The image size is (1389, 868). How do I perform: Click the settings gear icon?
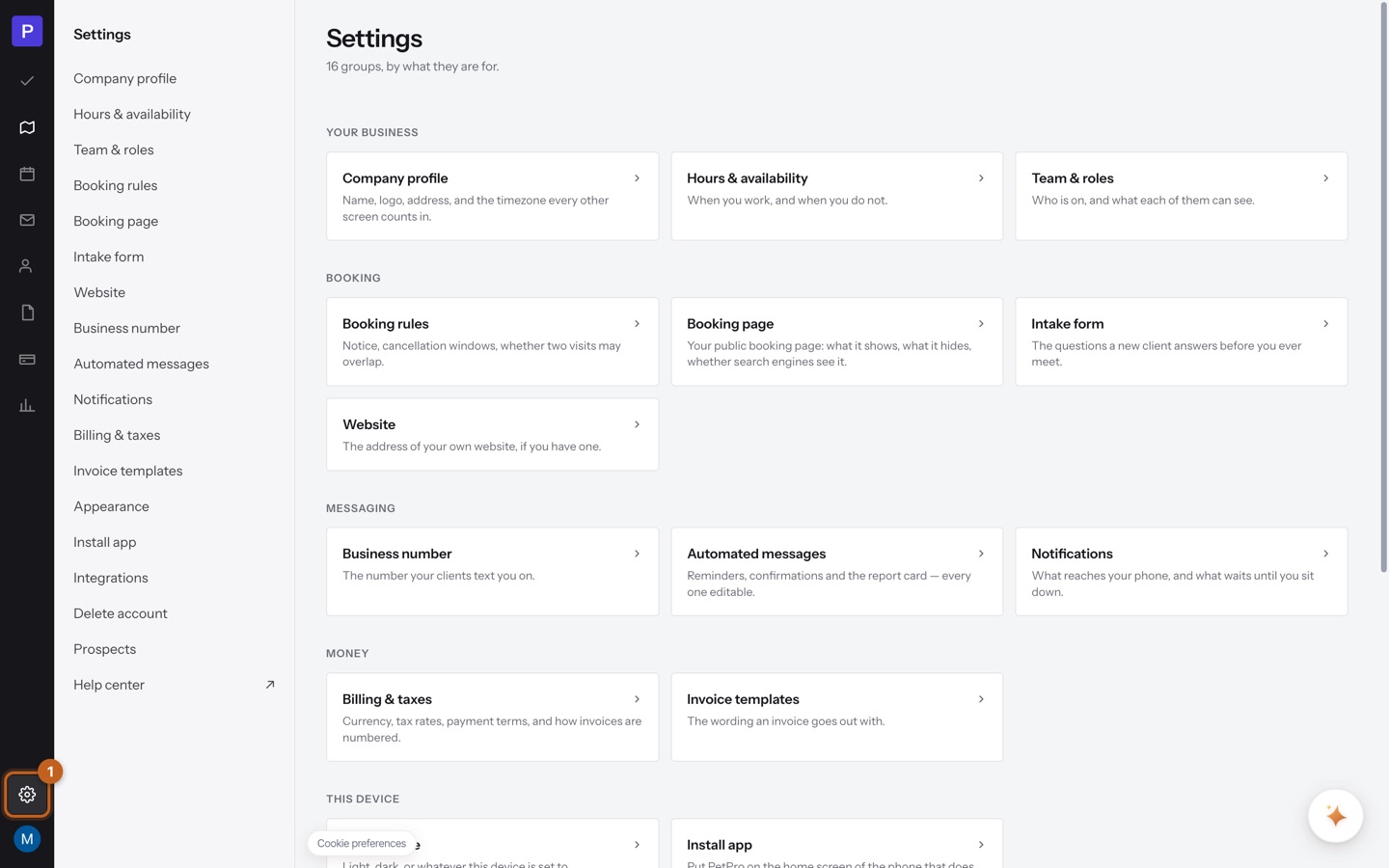click(x=27, y=795)
